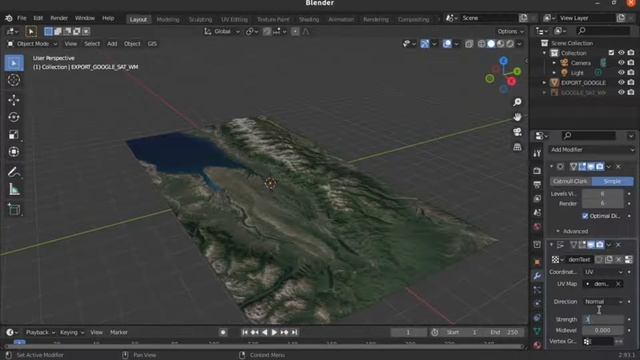
Task: Click the Midlevel 0.000 slider field
Action: [603, 330]
